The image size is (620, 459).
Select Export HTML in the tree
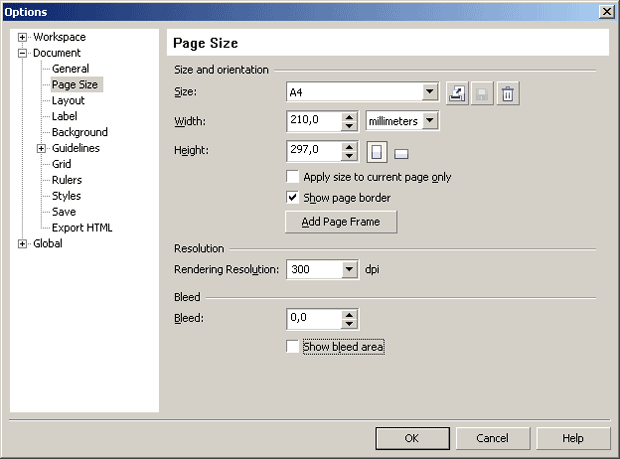tap(82, 228)
